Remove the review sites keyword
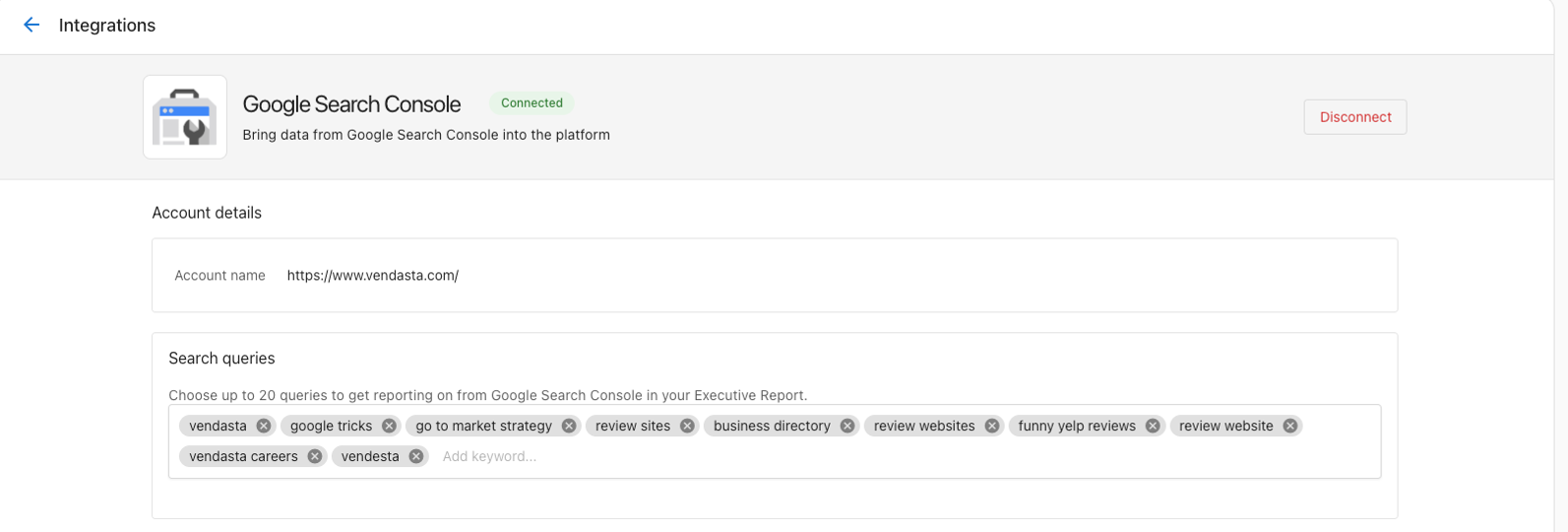1568x532 pixels. [x=687, y=427]
